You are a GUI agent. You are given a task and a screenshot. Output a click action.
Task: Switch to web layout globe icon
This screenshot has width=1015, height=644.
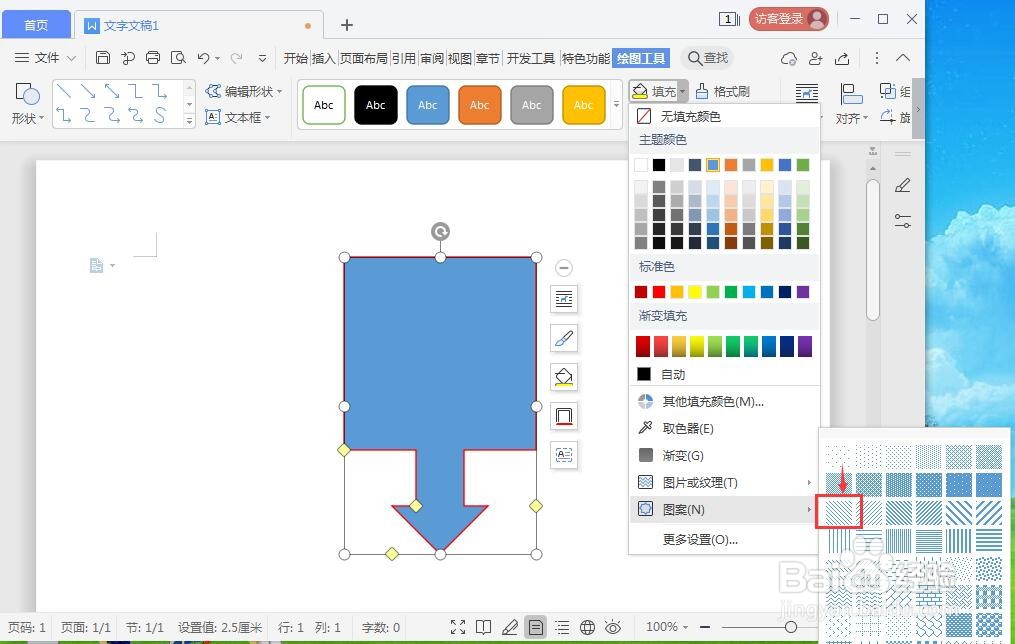pyautogui.click(x=587, y=627)
